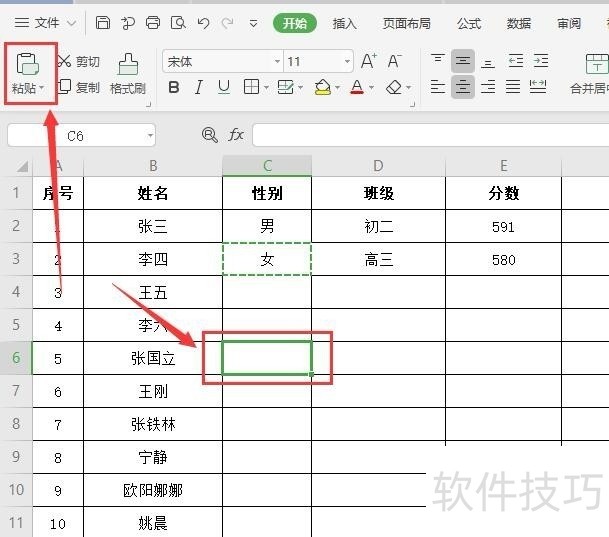Click the Paste clipboard icon
Screen dimensions: 609x537
27,64
